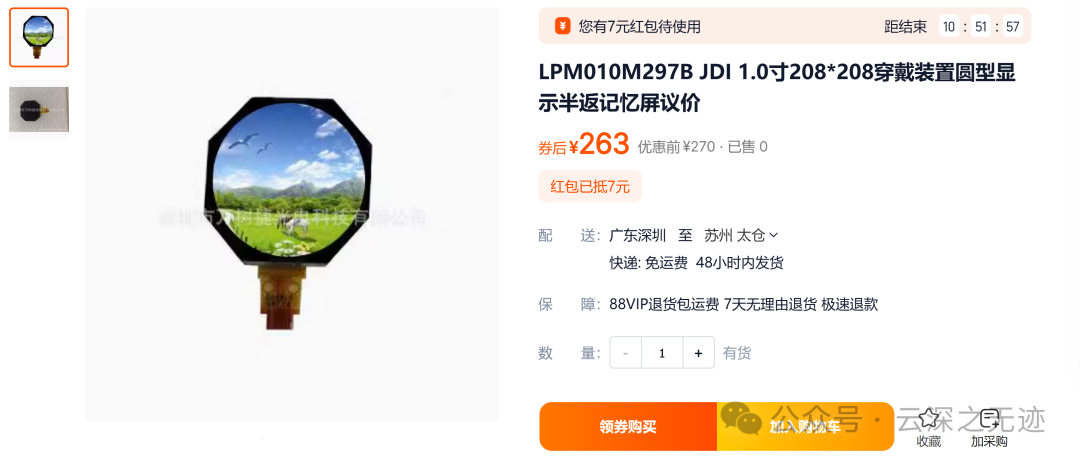Click the 红包已抵7元 discount tag
This screenshot has width=1080, height=463.
(x=590, y=186)
